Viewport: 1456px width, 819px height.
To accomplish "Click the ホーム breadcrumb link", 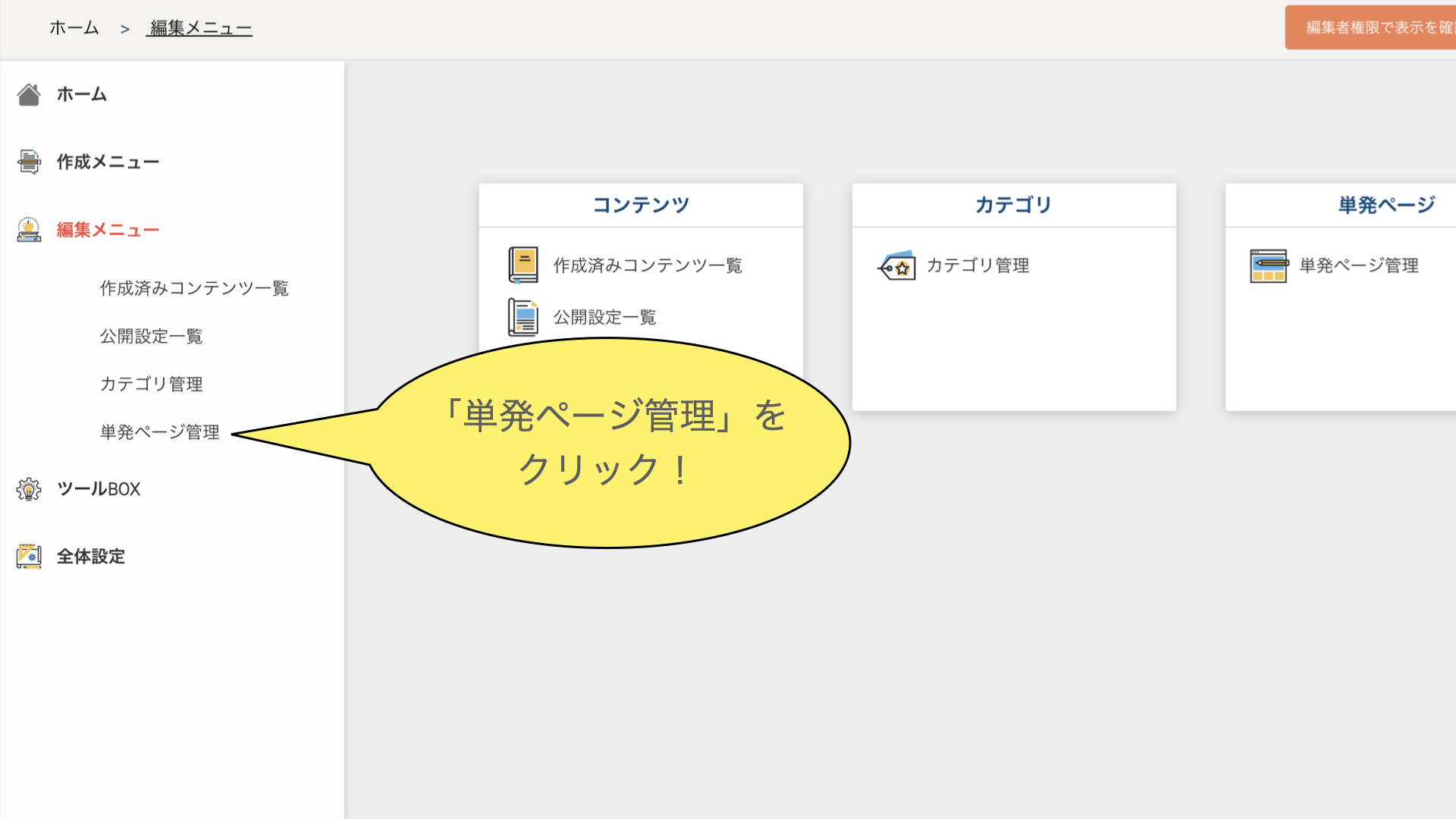I will click(74, 28).
